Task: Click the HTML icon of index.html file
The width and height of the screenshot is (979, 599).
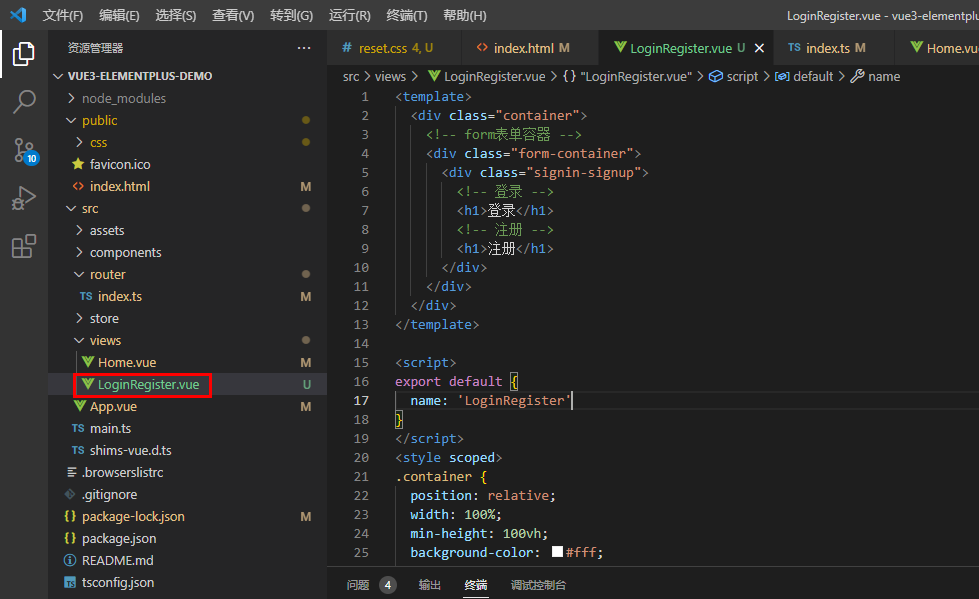Action: (x=78, y=186)
